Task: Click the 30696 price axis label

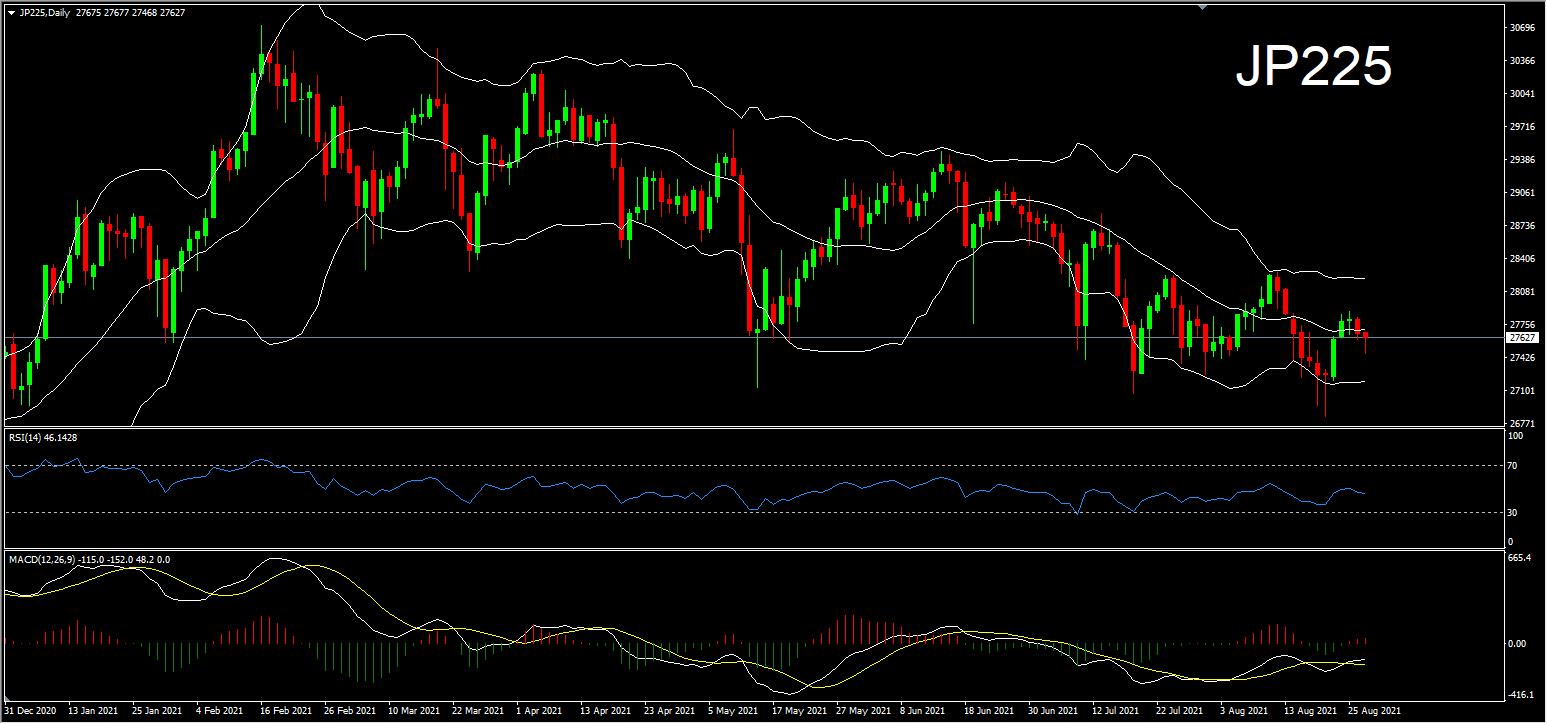Action: coord(1523,28)
